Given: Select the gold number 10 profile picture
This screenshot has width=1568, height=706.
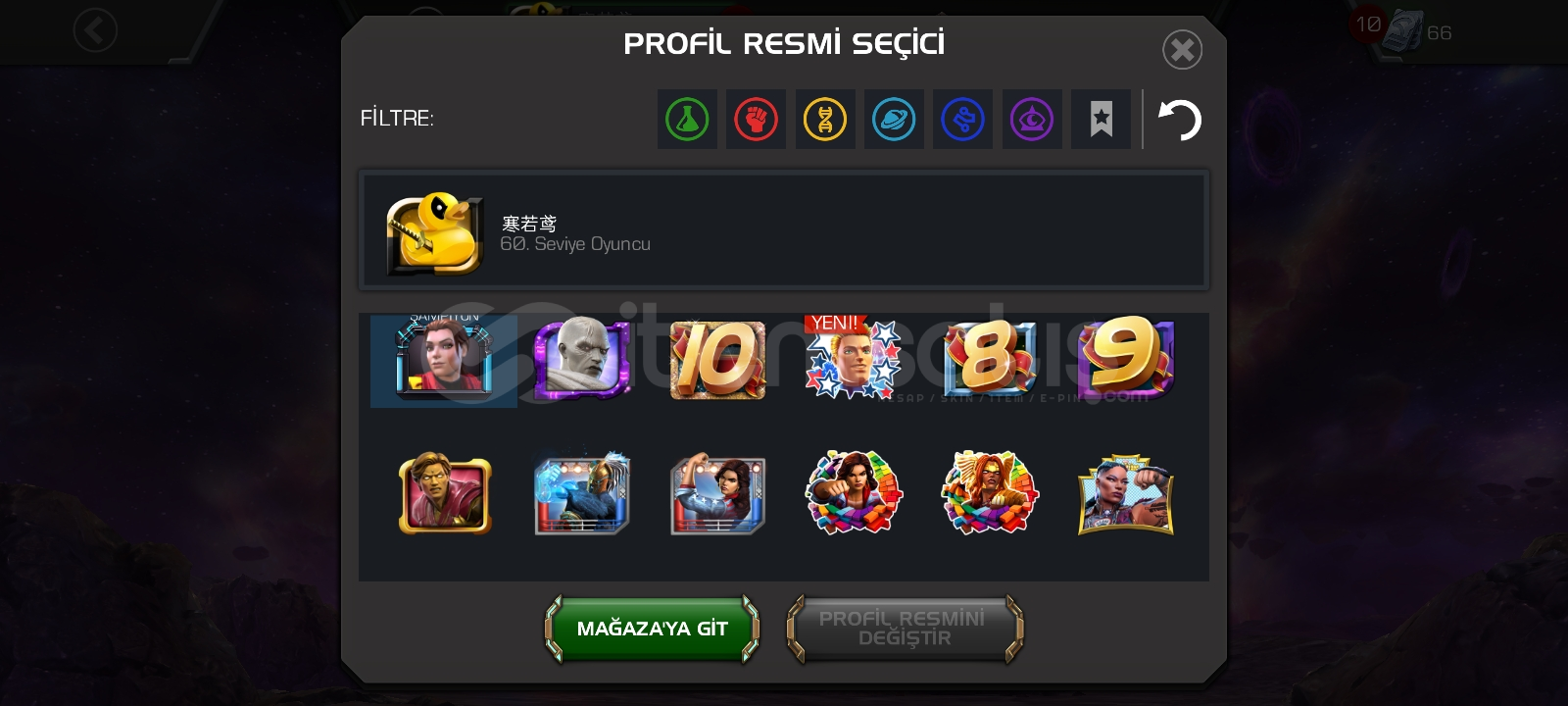Looking at the screenshot, I should click(x=717, y=360).
